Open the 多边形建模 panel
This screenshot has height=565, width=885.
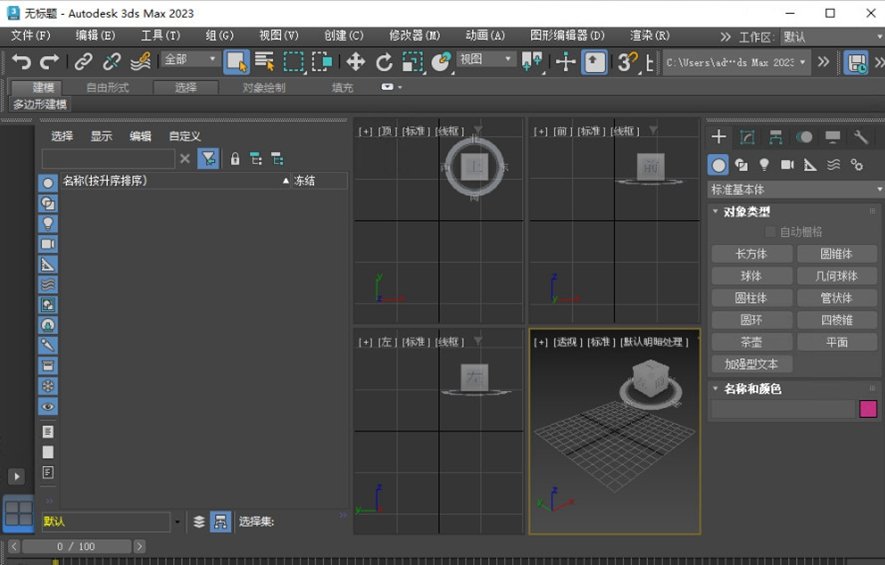[40, 104]
